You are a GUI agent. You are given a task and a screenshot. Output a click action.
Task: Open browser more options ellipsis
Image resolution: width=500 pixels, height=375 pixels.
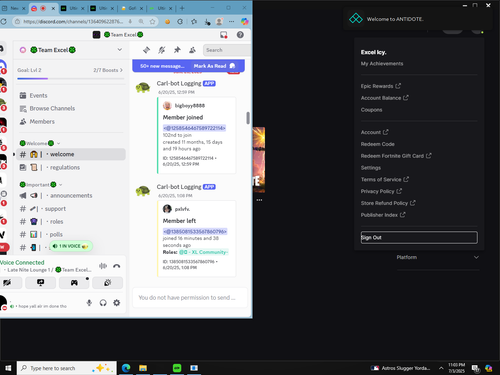(231, 22)
